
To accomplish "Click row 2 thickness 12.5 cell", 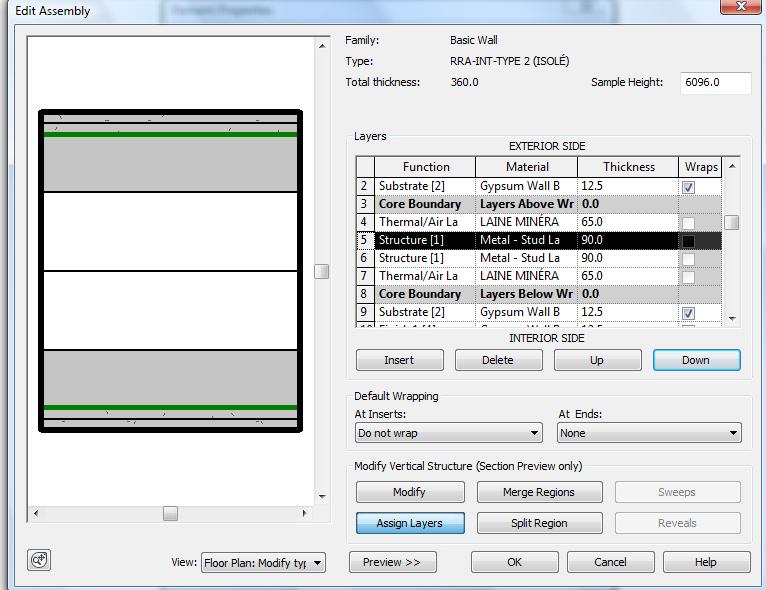I will pos(628,186).
